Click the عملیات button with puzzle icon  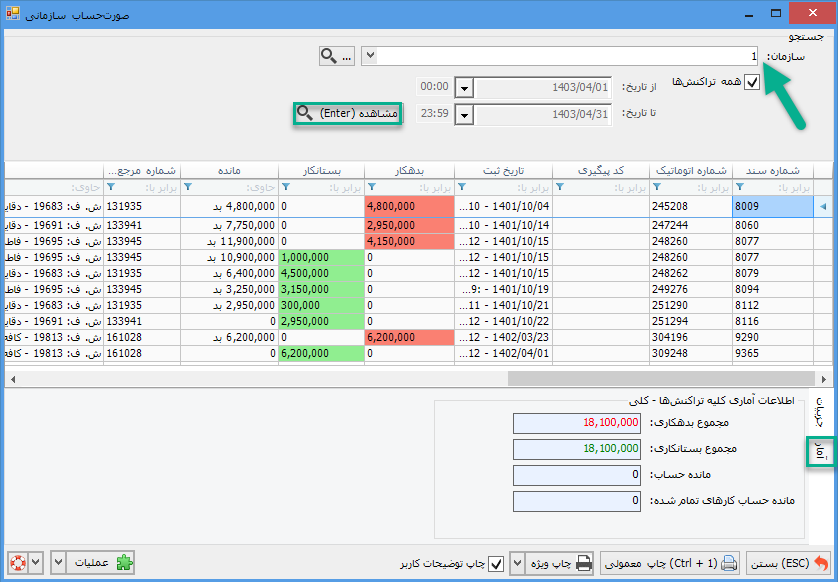coord(100,563)
